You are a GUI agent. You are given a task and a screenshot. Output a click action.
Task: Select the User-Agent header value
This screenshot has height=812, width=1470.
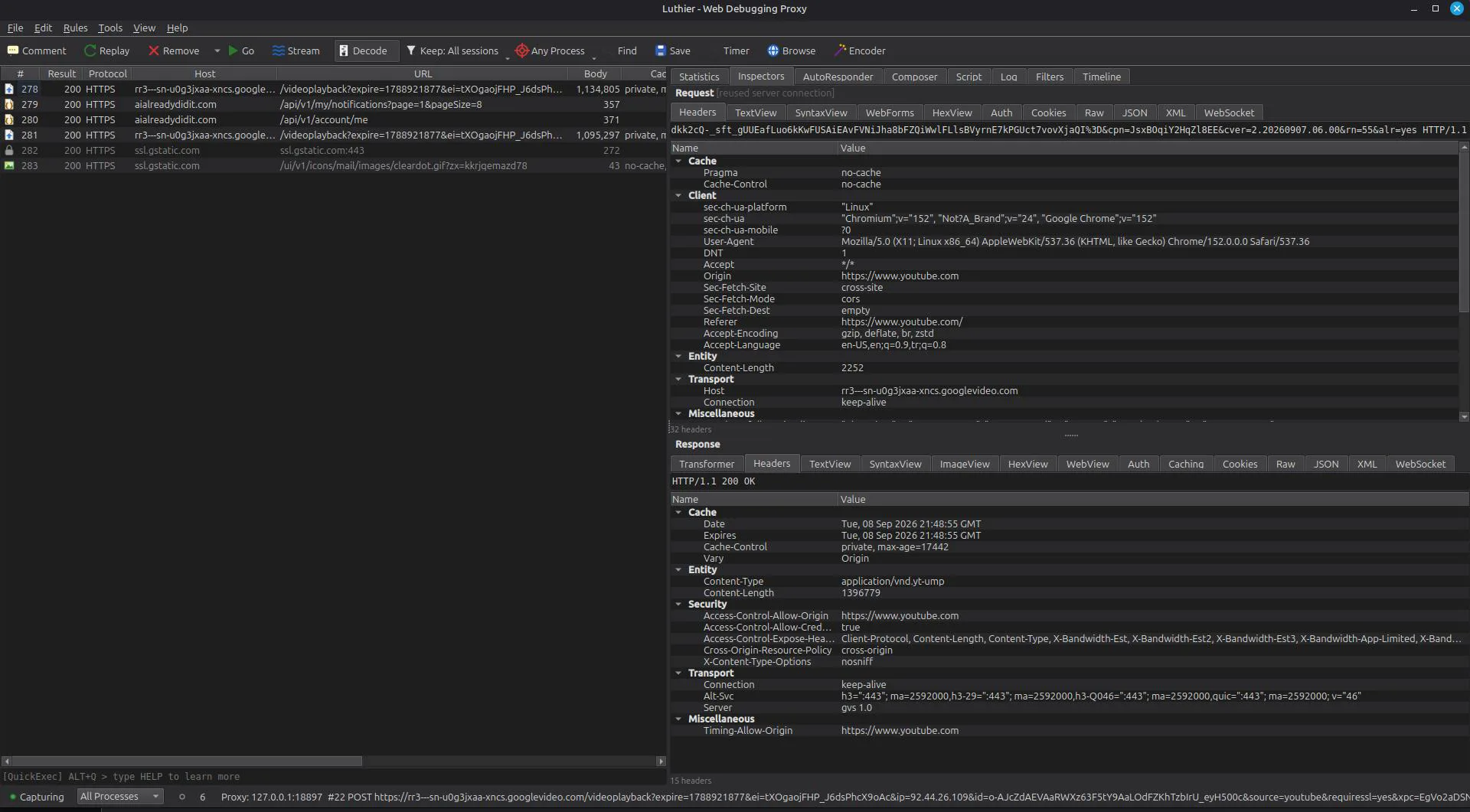[x=1075, y=241]
